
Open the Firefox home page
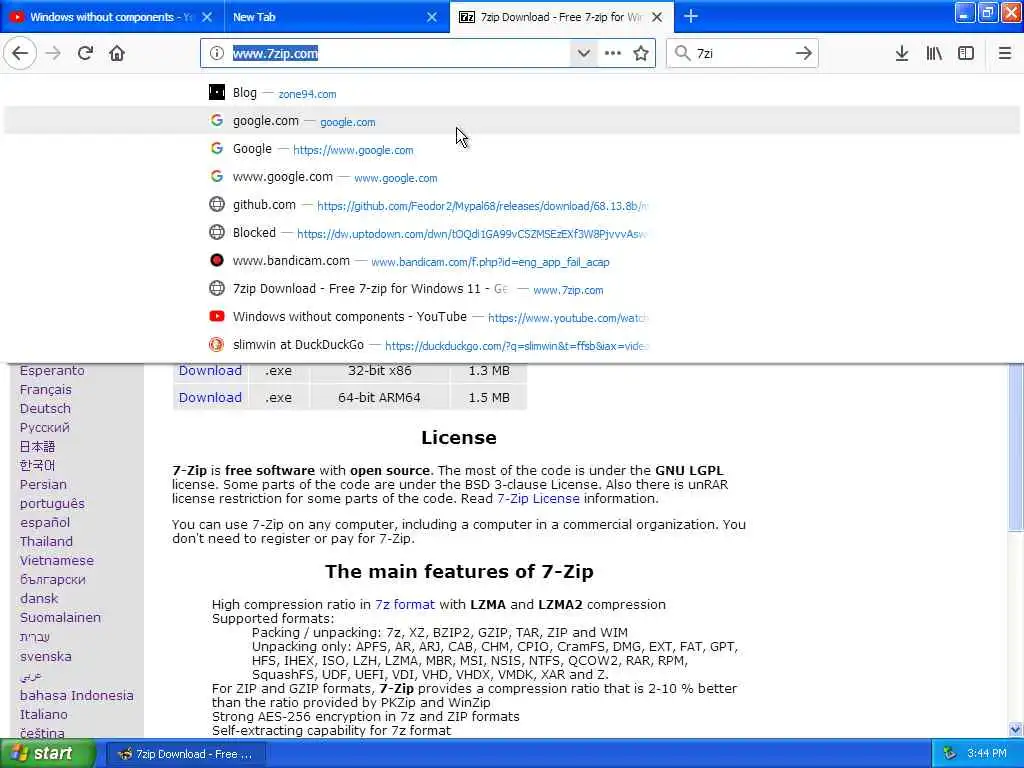click(x=117, y=53)
